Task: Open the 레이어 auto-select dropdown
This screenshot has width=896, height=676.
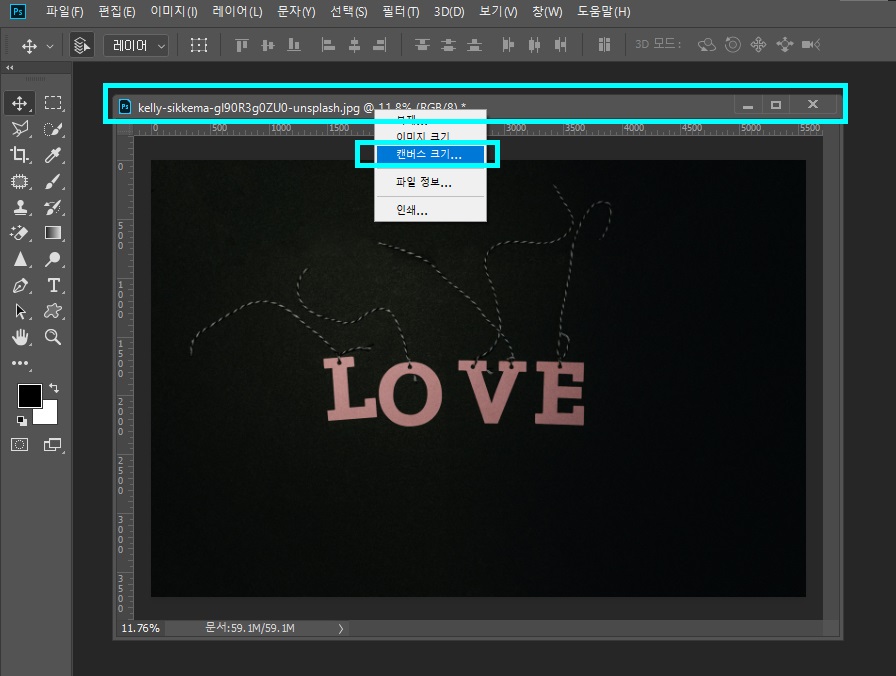Action: [x=136, y=45]
